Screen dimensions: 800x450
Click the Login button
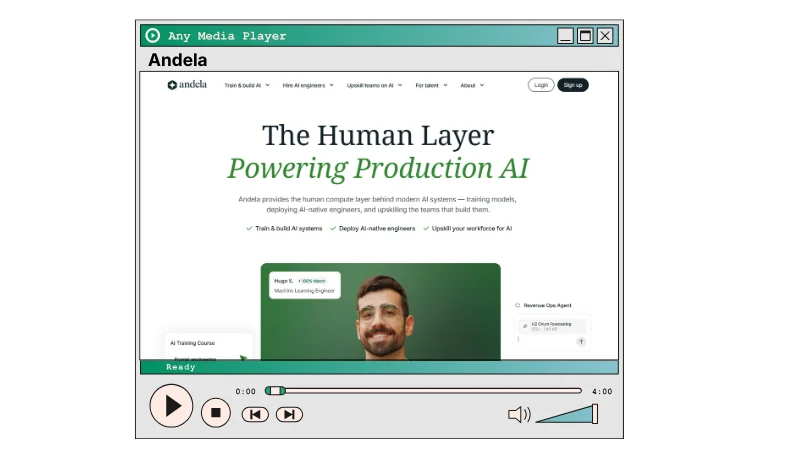coord(541,85)
